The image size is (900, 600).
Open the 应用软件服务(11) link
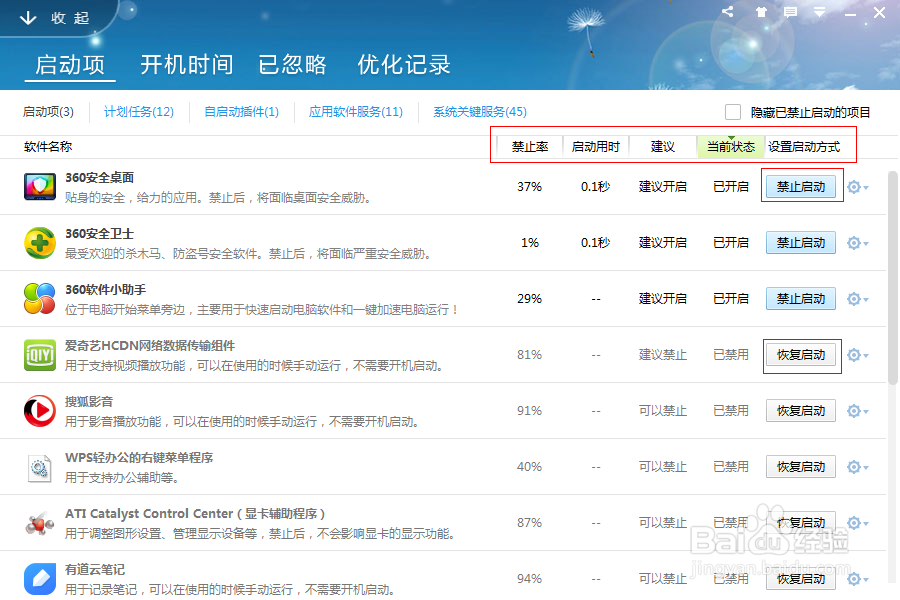click(x=356, y=111)
